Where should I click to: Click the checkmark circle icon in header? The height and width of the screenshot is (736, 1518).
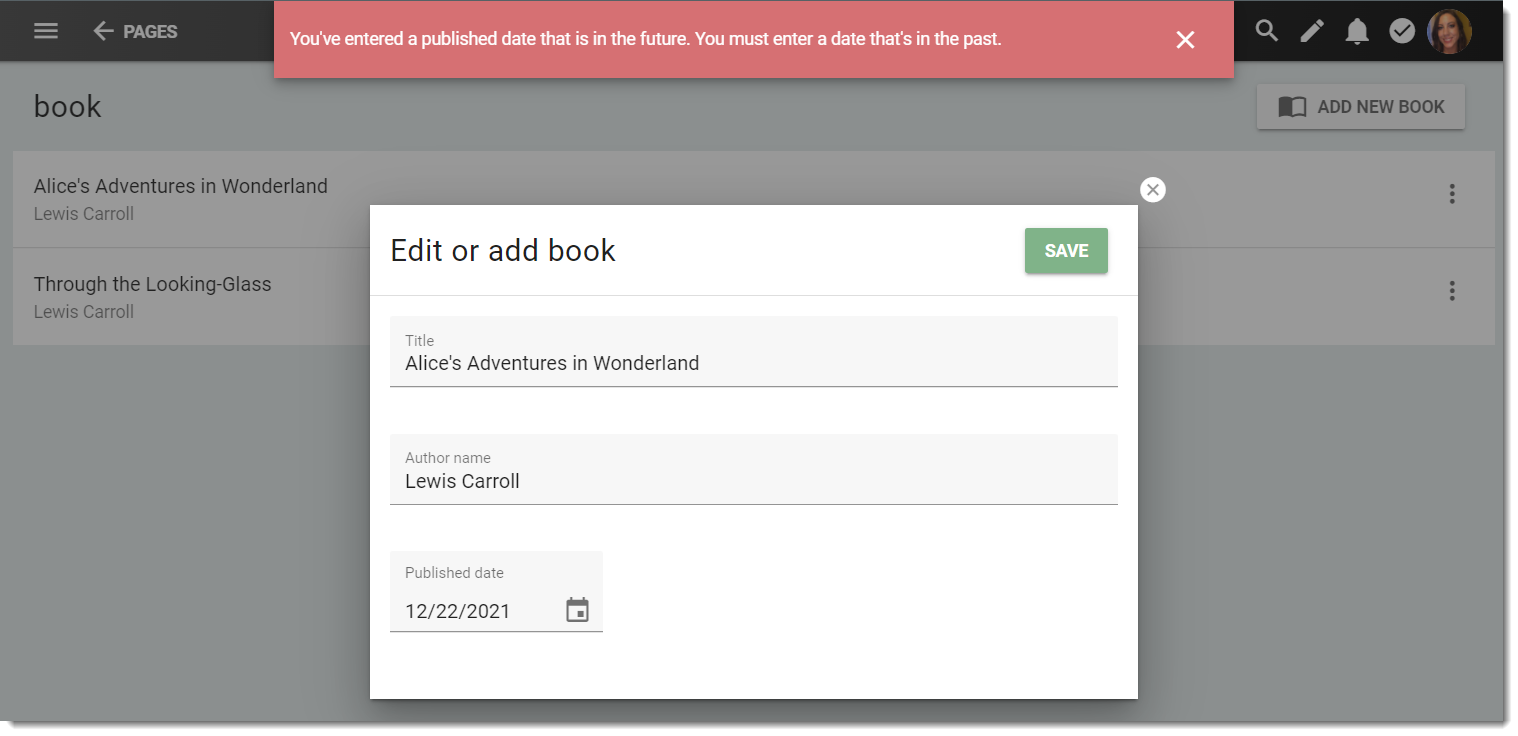coord(1402,31)
